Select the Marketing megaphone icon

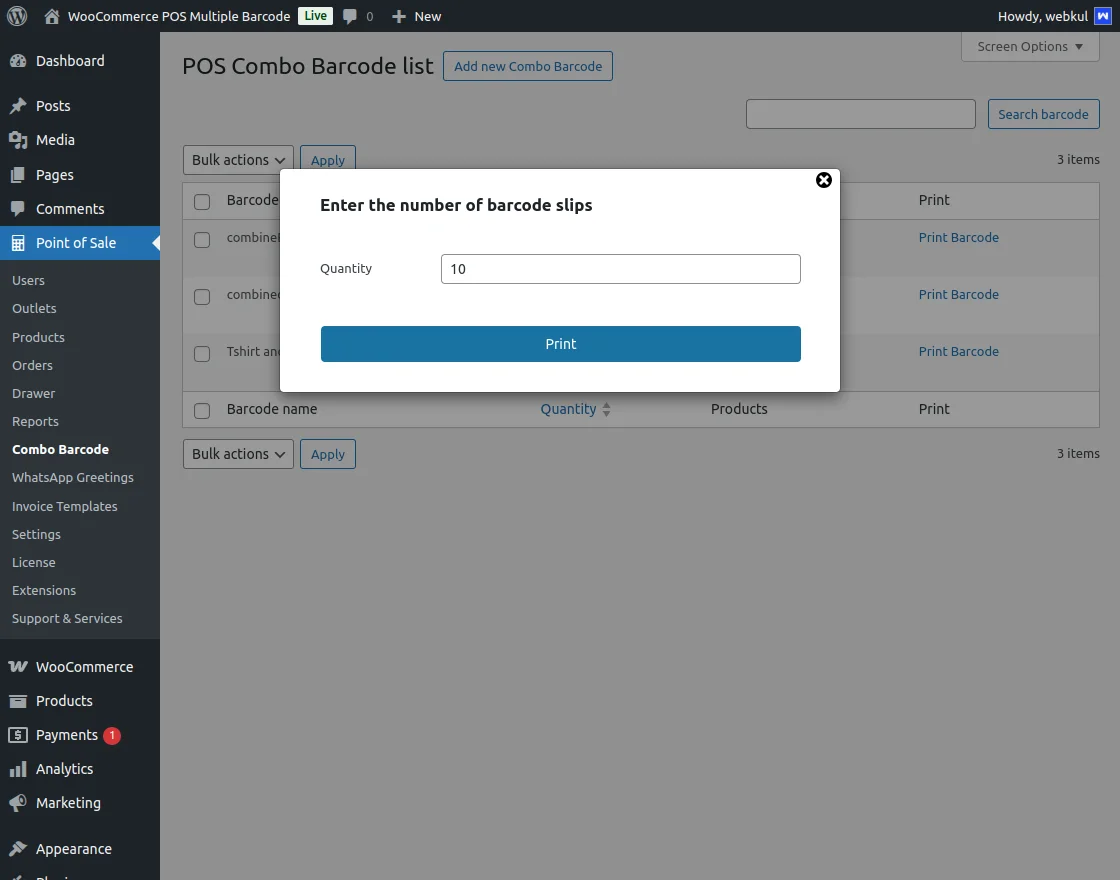(20, 802)
